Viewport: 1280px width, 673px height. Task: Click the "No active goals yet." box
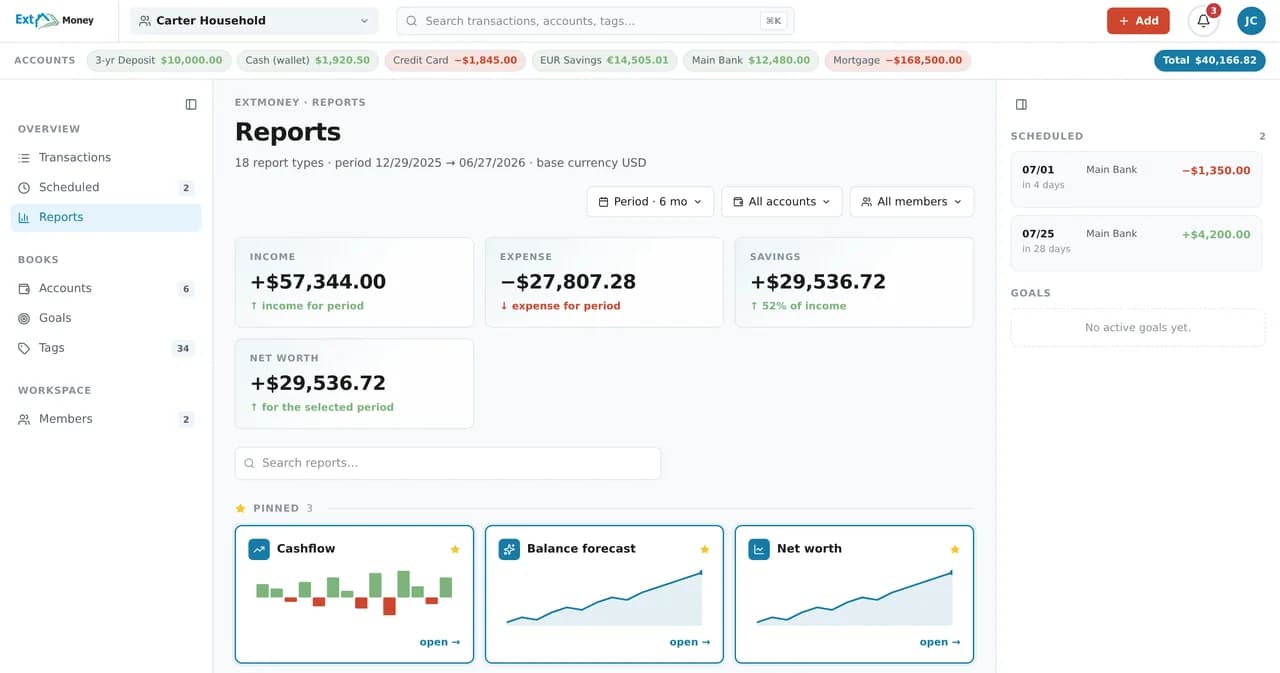[x=1138, y=327]
